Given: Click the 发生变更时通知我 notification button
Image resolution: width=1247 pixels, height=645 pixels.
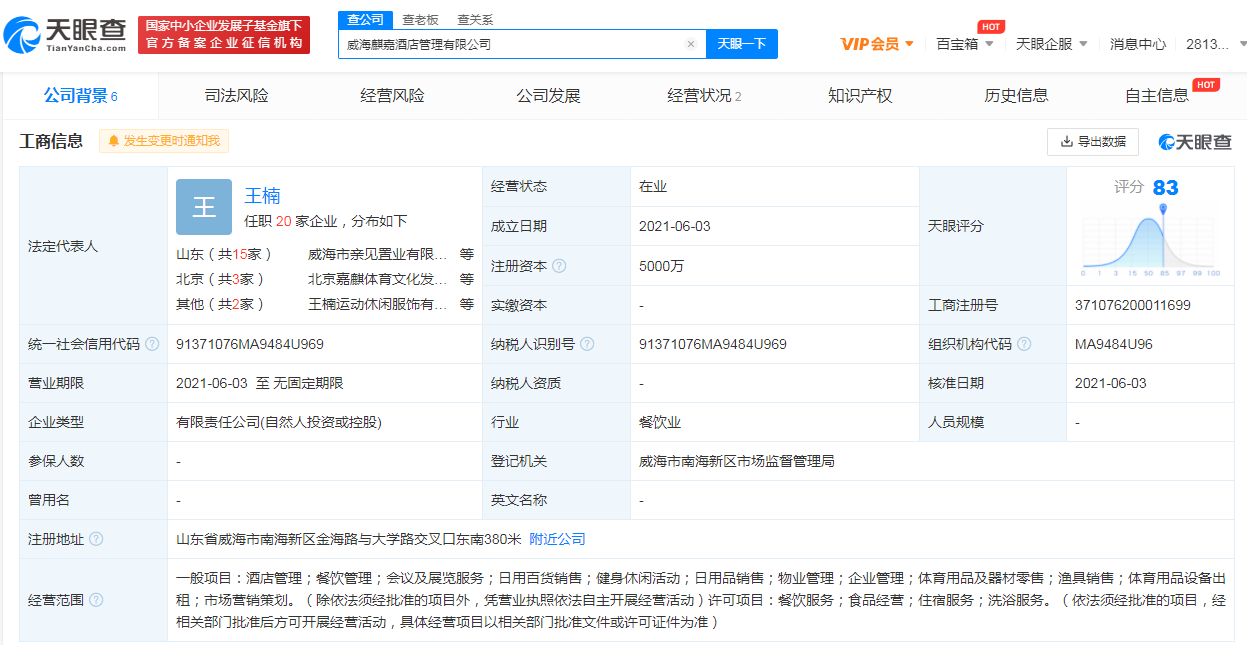Looking at the screenshot, I should [x=164, y=141].
